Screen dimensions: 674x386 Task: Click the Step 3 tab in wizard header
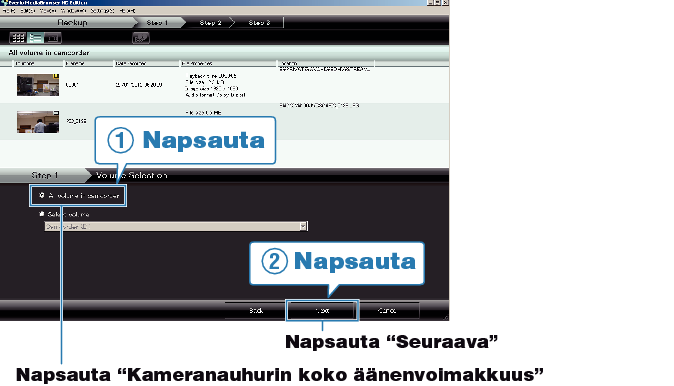coord(259,23)
